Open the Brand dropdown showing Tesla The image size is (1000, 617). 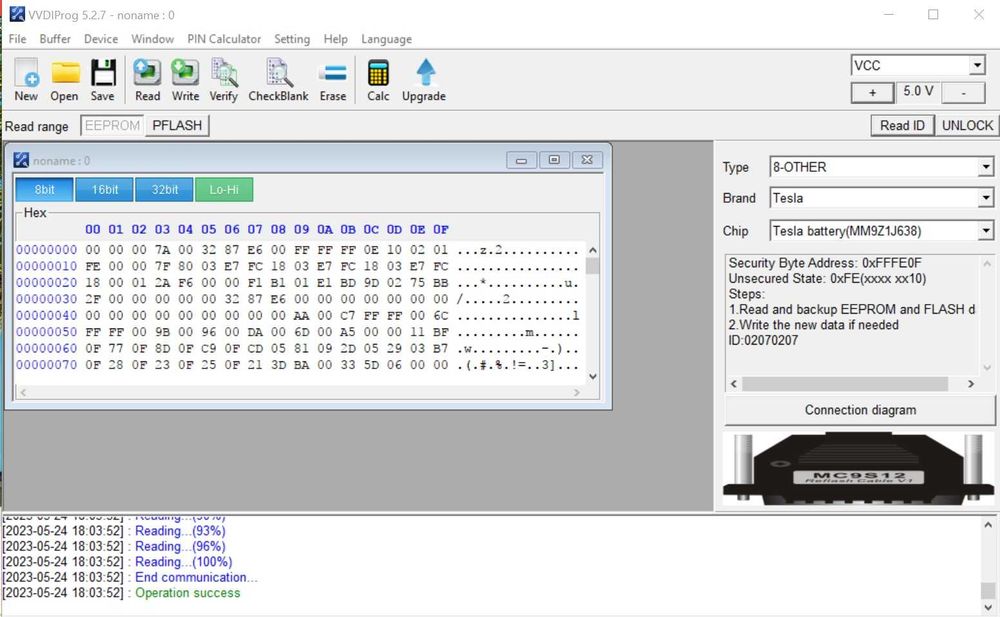tap(986, 198)
